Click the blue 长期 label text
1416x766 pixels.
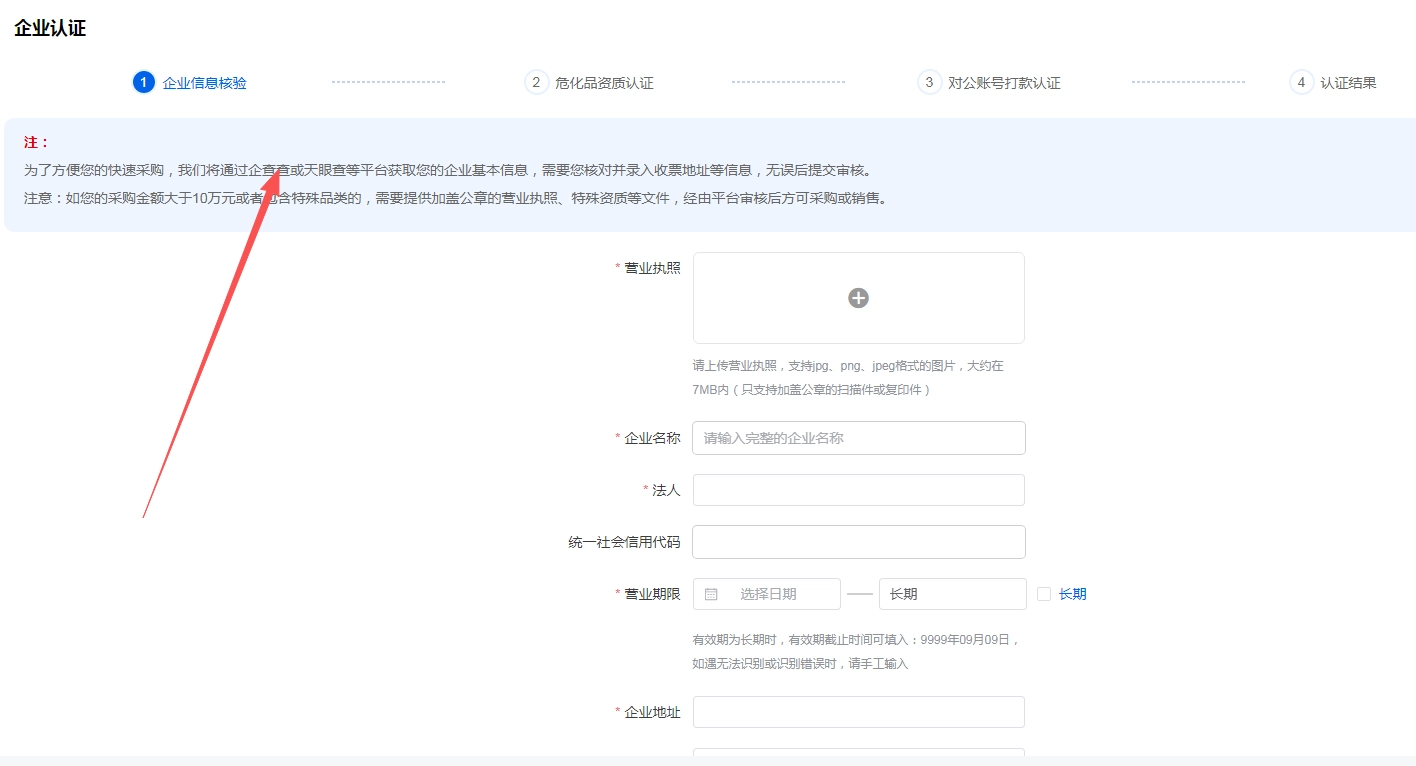[1072, 594]
